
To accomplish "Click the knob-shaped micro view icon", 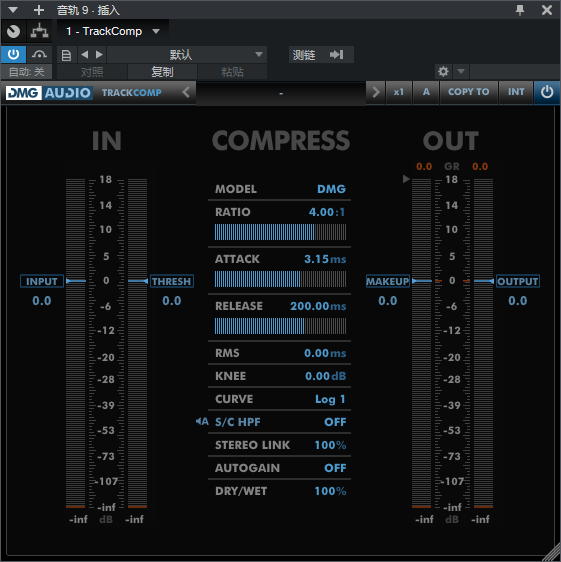I will tap(14, 32).
